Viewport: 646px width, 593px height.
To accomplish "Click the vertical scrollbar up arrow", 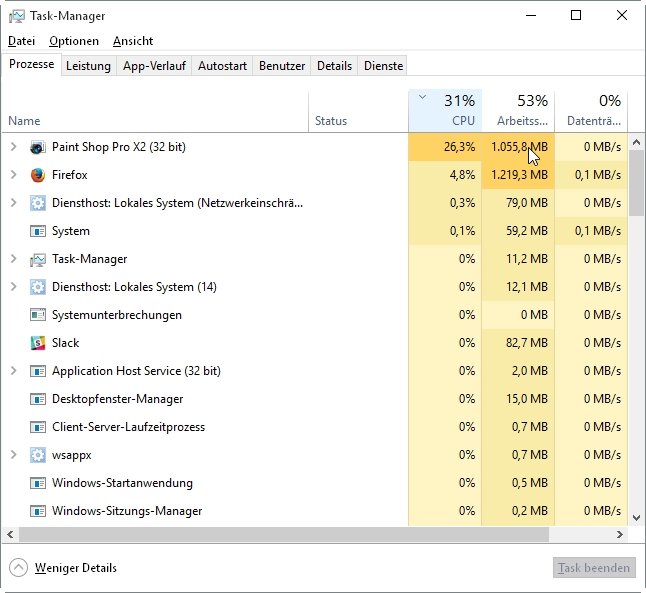I will pos(637,143).
